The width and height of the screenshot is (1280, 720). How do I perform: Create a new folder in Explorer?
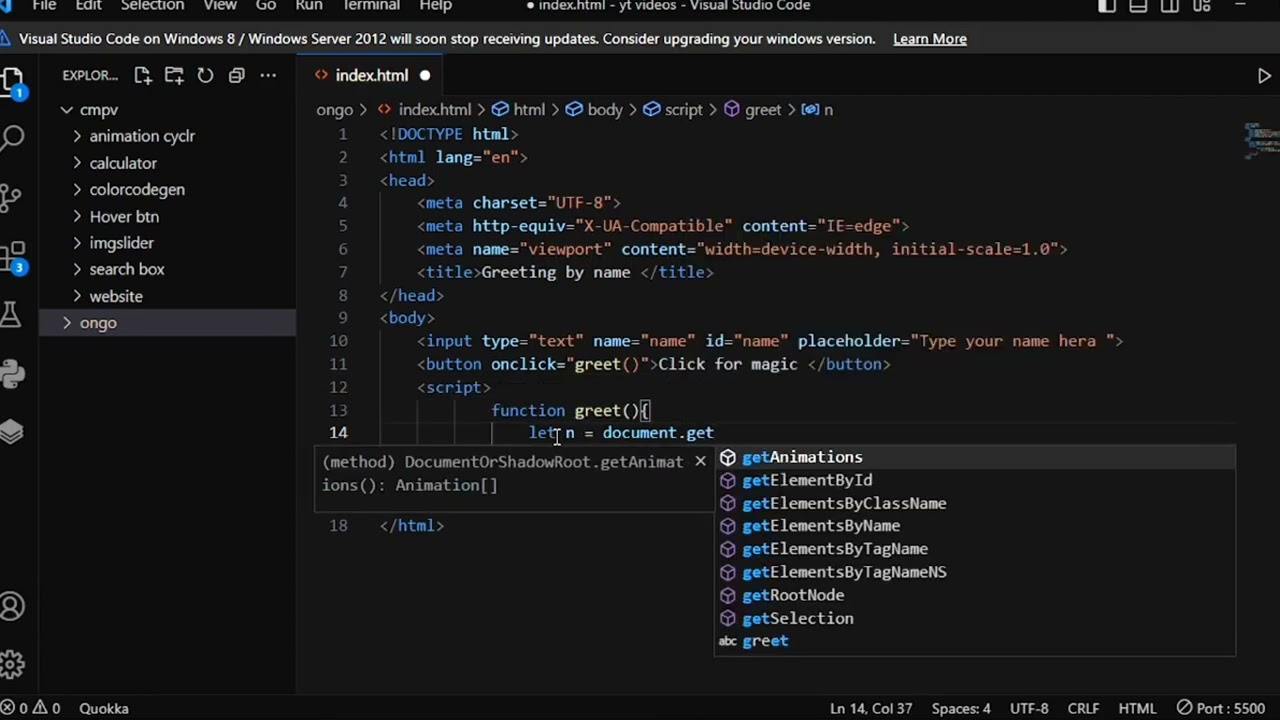tap(174, 75)
